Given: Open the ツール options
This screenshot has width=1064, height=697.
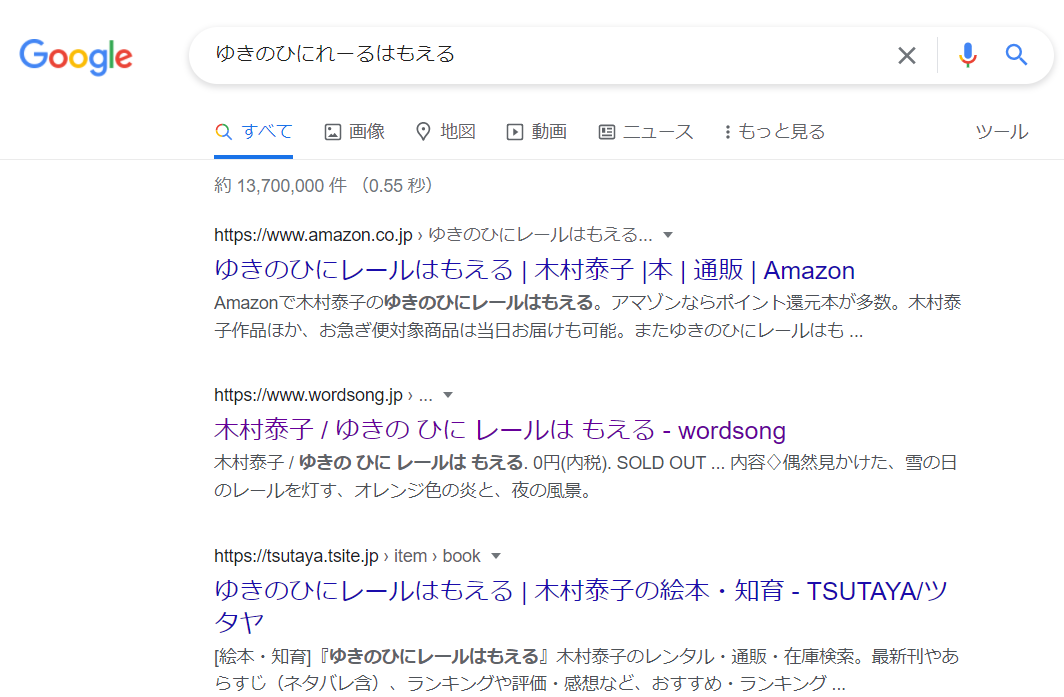Looking at the screenshot, I should click(1002, 132).
